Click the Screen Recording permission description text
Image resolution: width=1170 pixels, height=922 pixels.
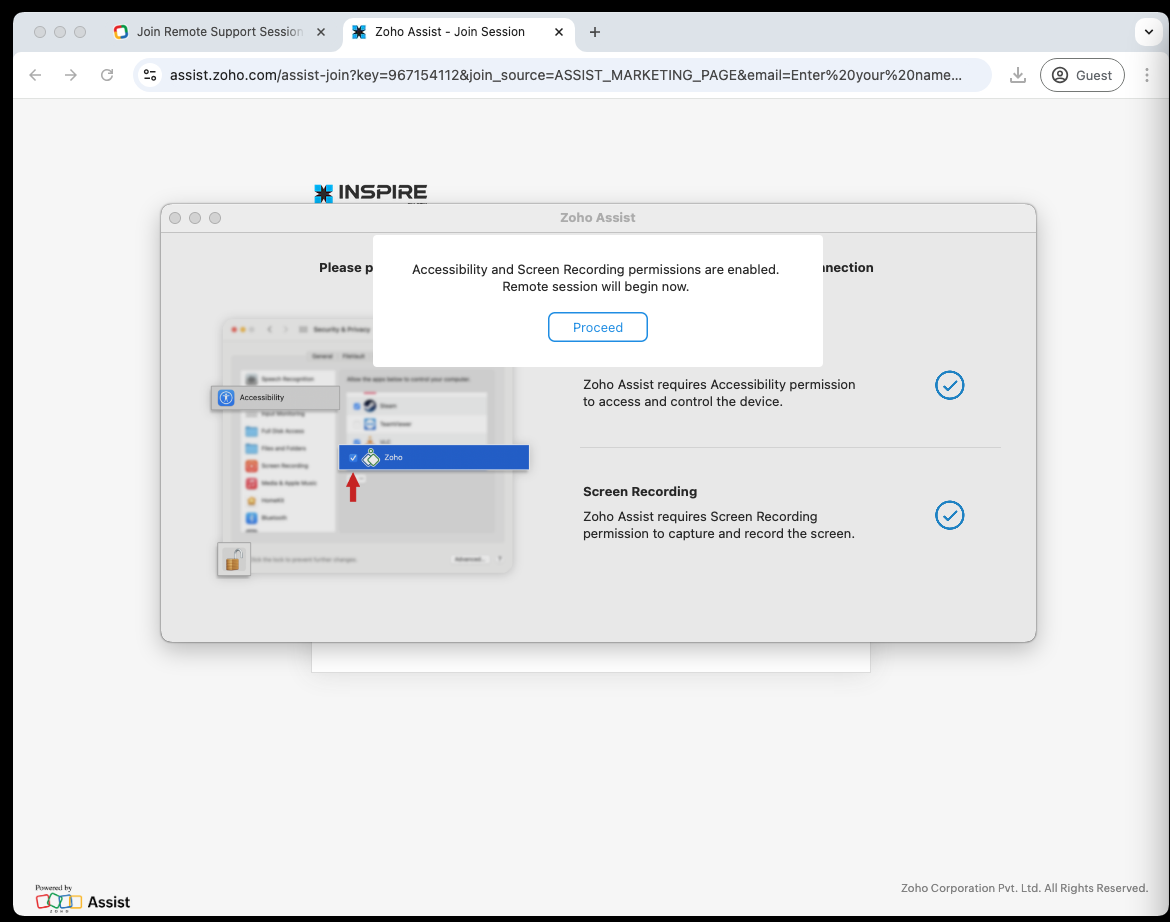719,525
